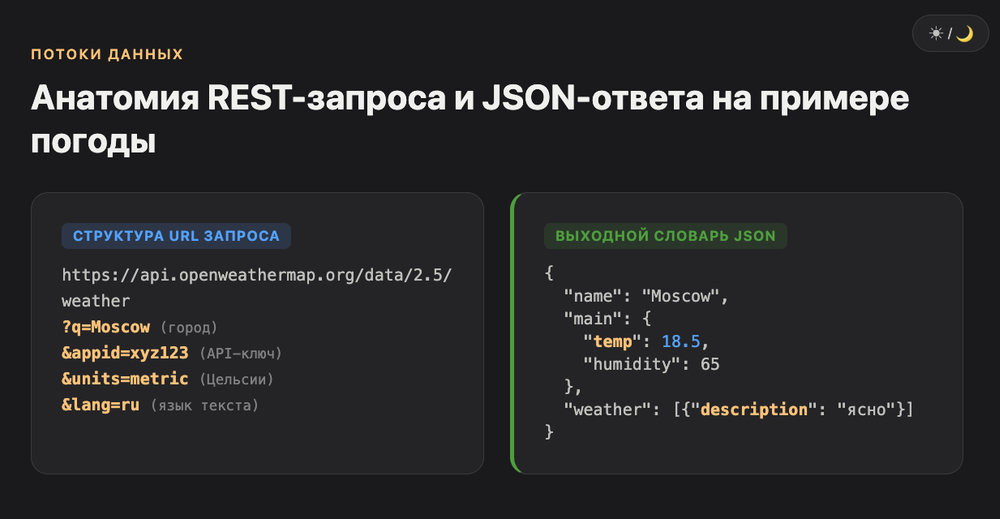Viewport: 1000px width, 519px height.
Task: Click the '&units=metric' parameter
Action: pyautogui.click(x=125, y=379)
